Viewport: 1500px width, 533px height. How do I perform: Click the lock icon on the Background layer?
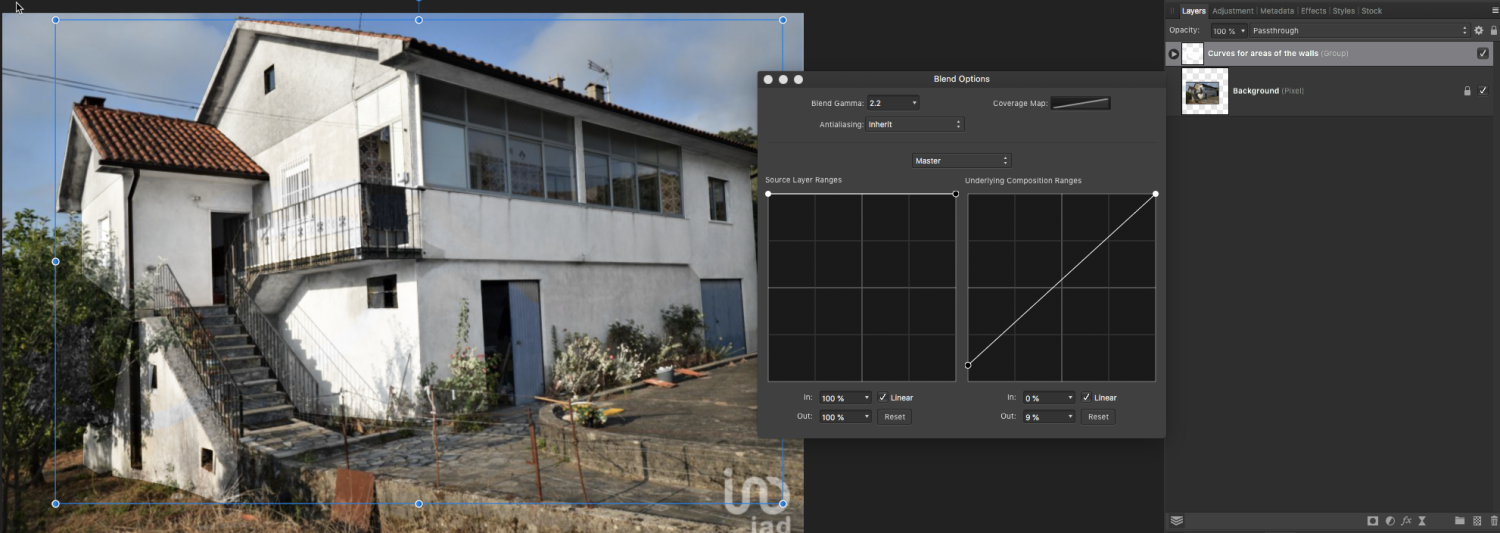pyautogui.click(x=1467, y=91)
